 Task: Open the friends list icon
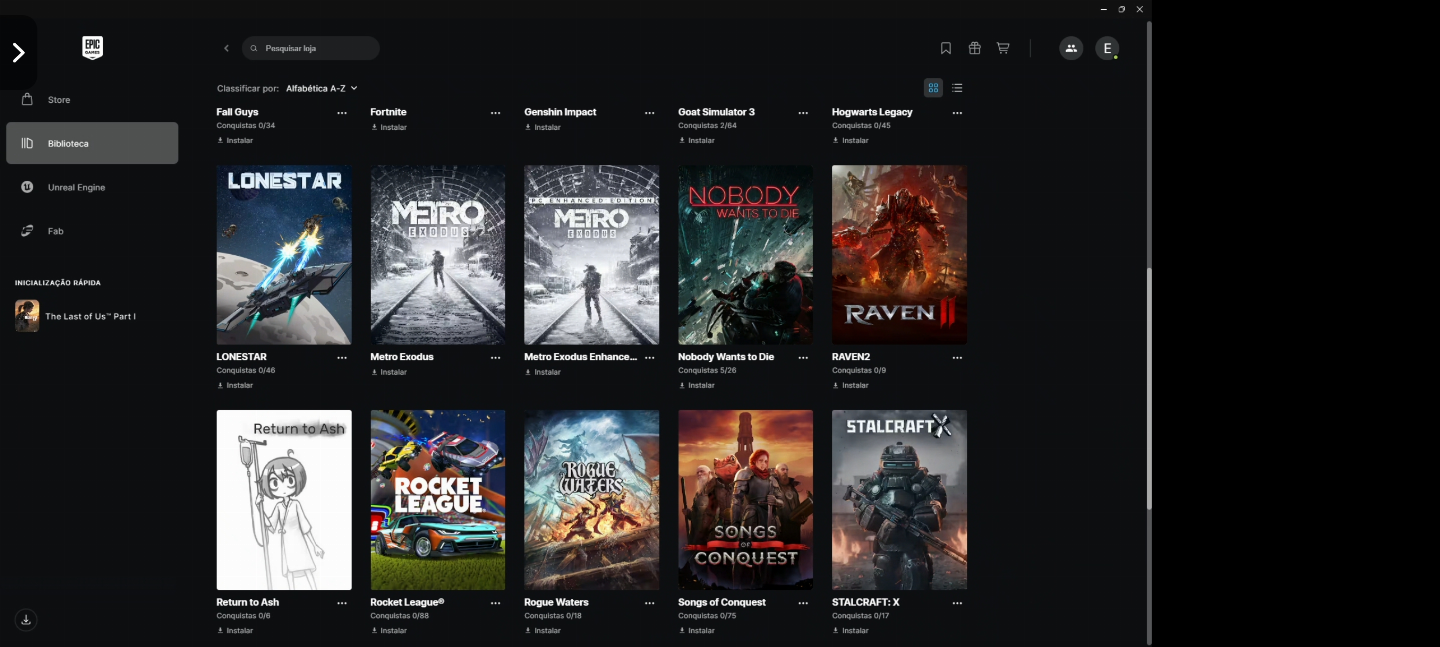[1071, 48]
